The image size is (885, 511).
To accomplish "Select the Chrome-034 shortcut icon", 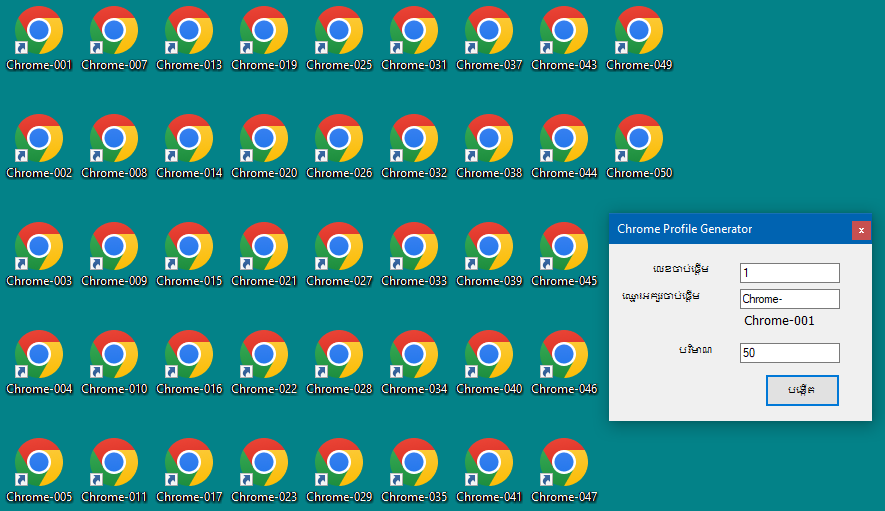I will pyautogui.click(x=414, y=362).
